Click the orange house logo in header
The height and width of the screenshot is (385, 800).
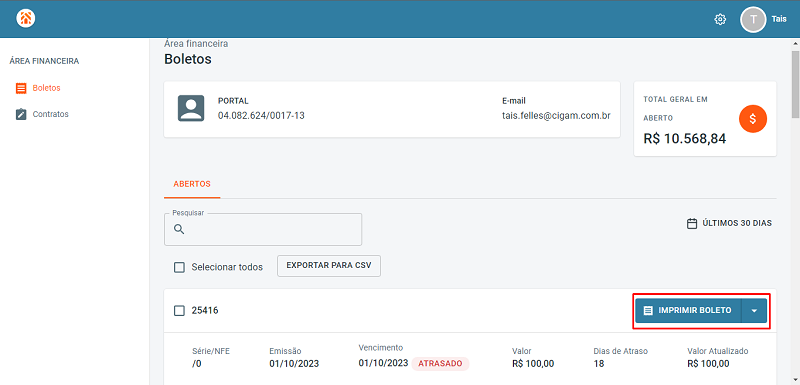[x=26, y=19]
